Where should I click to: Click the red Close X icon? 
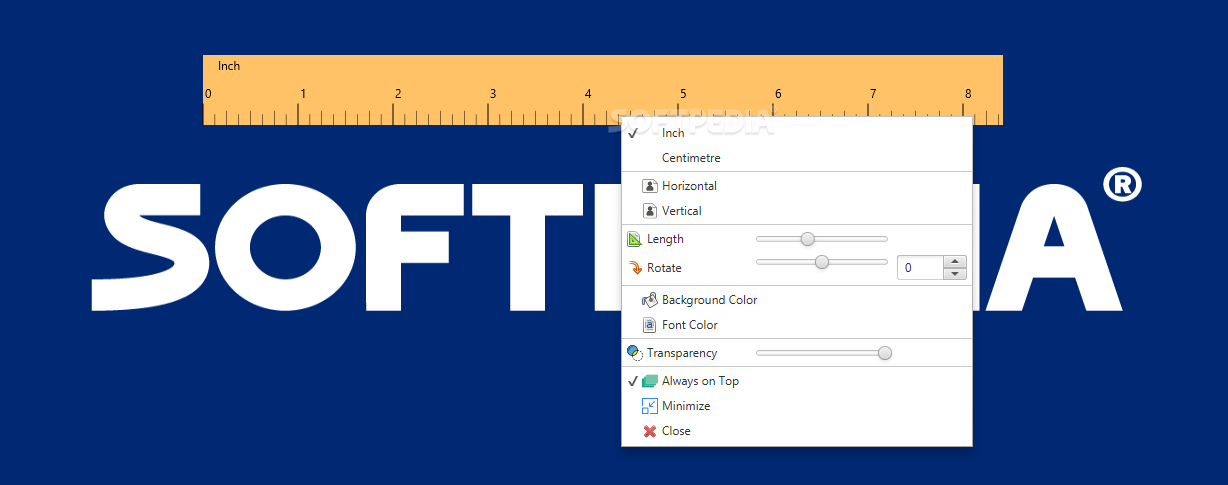(x=650, y=431)
